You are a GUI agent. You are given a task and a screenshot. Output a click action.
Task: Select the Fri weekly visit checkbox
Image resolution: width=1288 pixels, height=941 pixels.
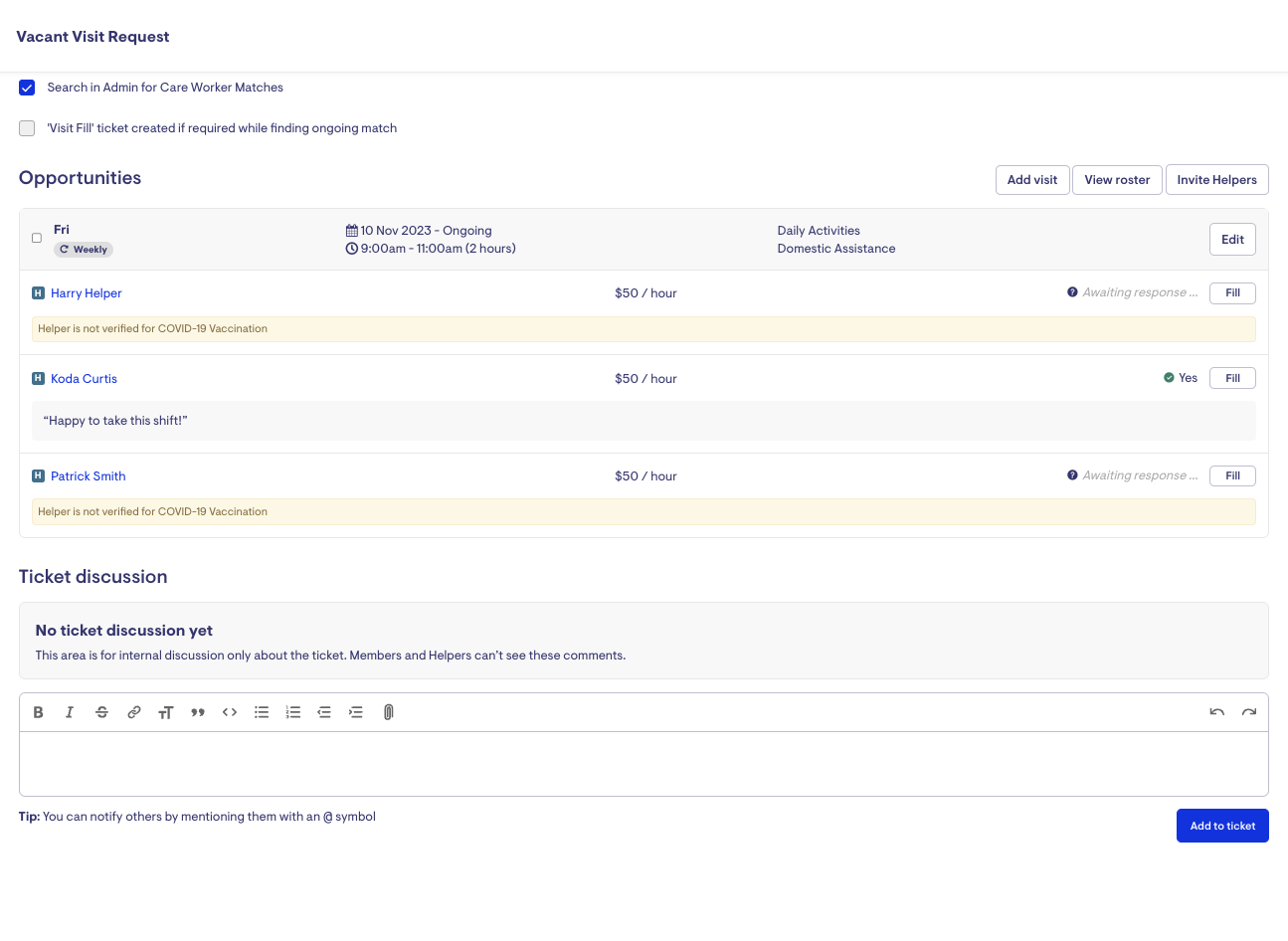37,238
